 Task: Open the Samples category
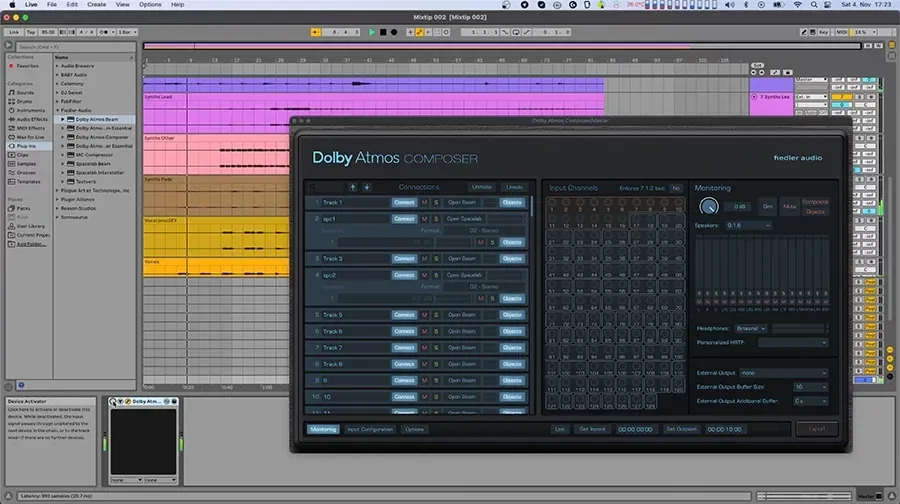pyautogui.click(x=22, y=164)
